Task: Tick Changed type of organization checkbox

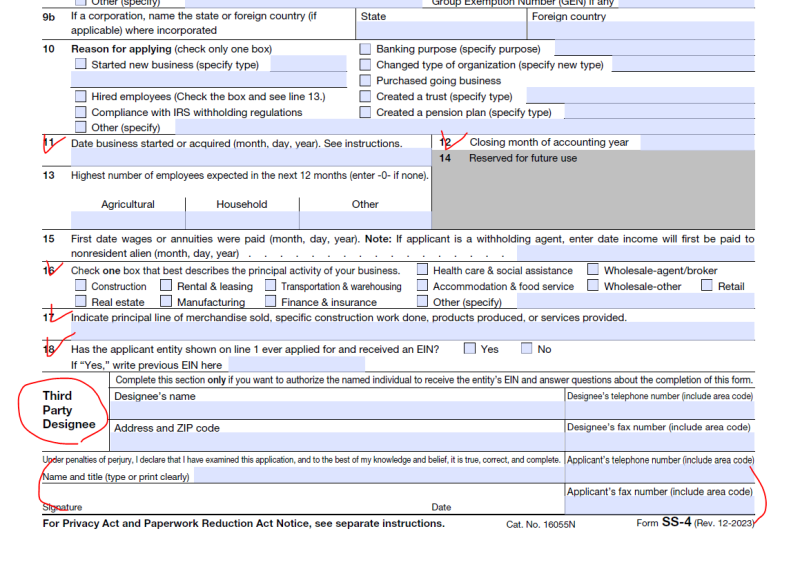Action: tap(365, 65)
